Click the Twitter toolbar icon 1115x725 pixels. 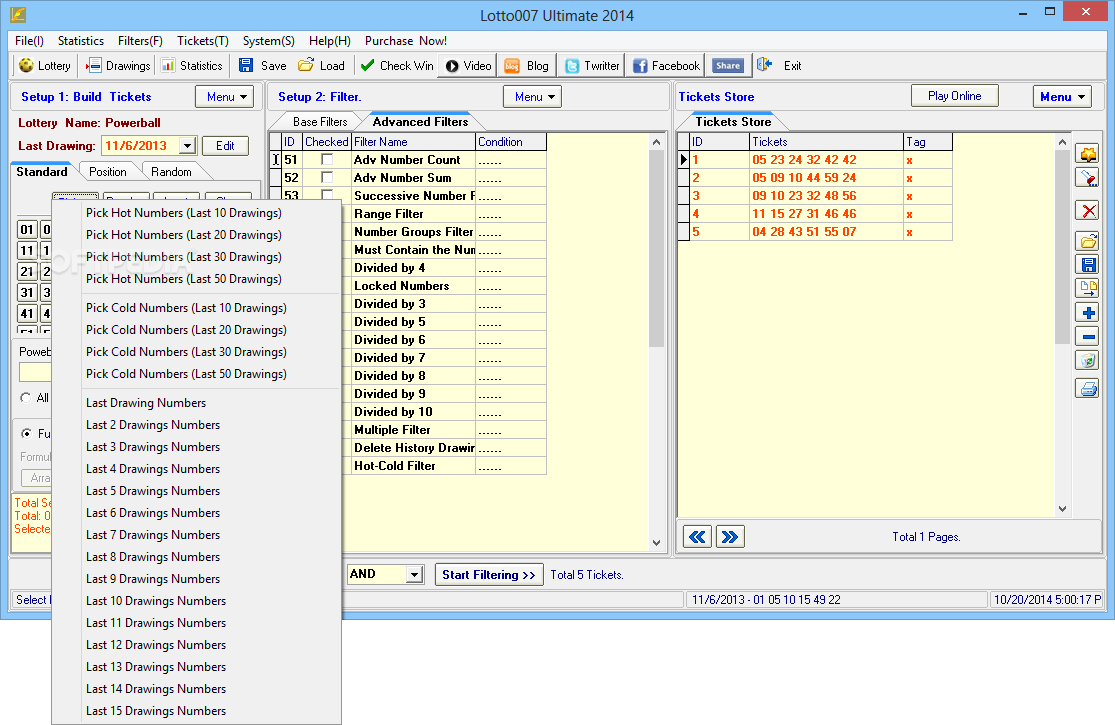pyautogui.click(x=572, y=66)
